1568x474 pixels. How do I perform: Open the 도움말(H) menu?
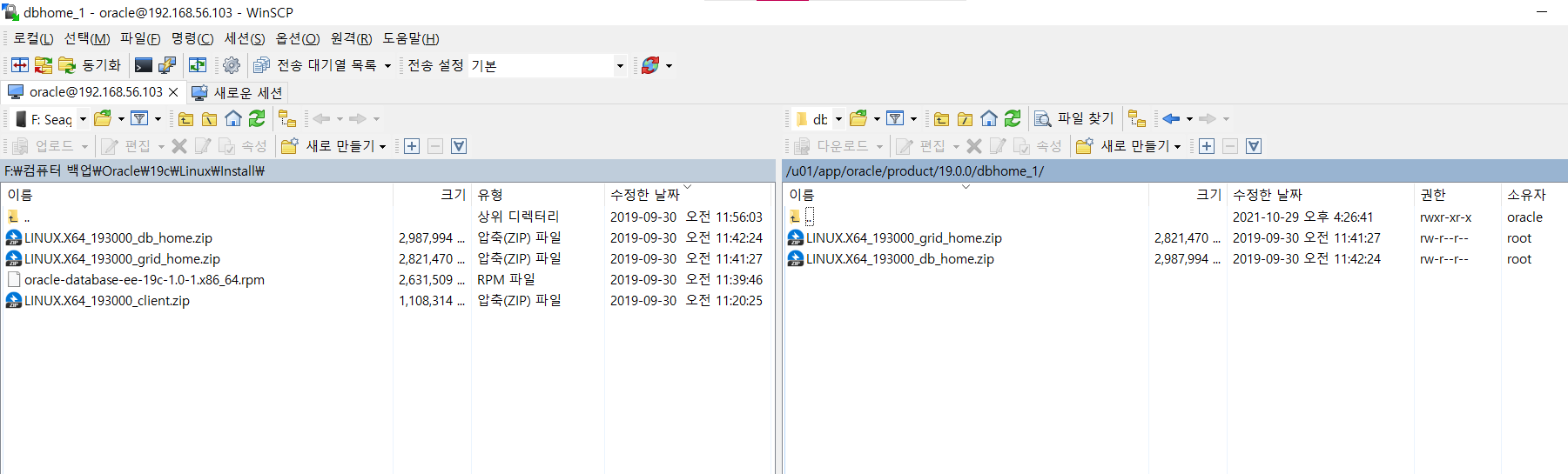pyautogui.click(x=411, y=38)
